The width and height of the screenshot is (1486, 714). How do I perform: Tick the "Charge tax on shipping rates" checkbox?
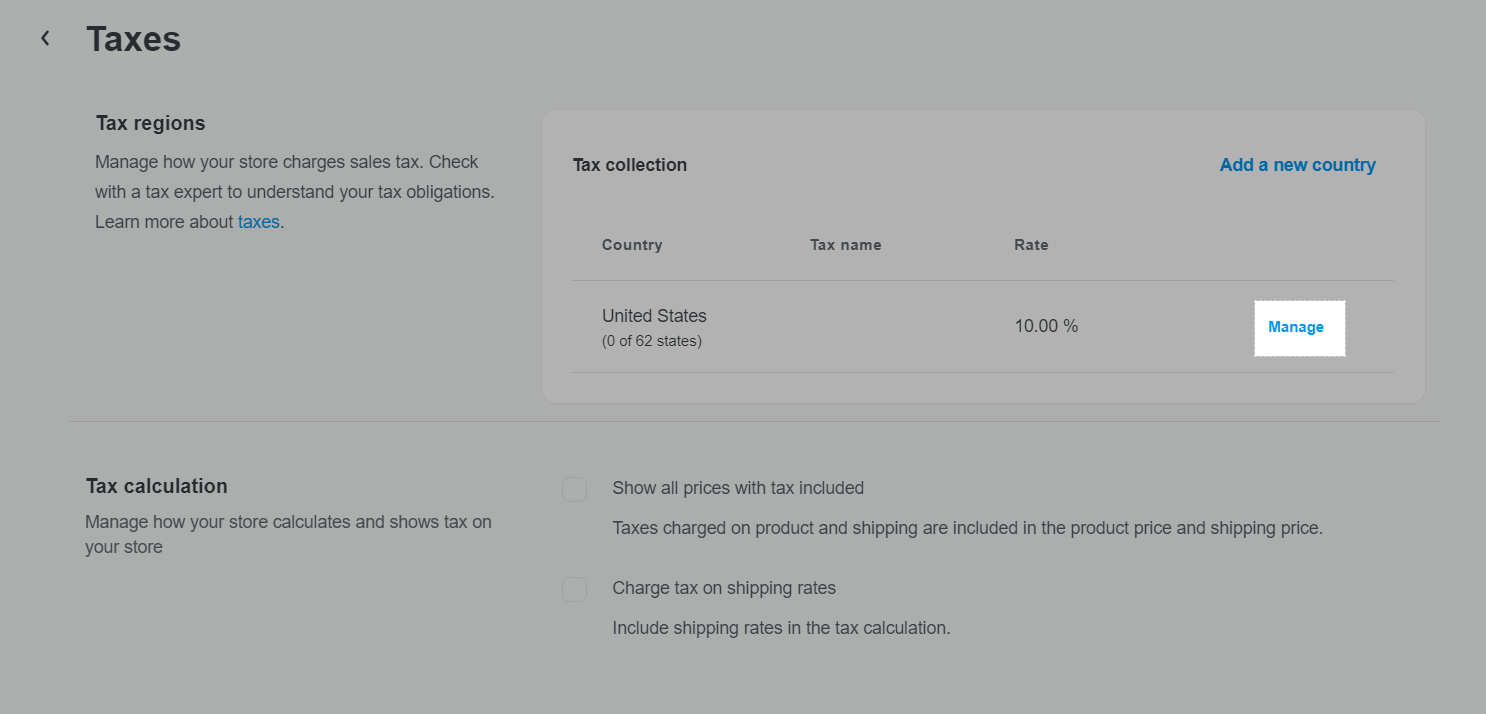click(574, 589)
